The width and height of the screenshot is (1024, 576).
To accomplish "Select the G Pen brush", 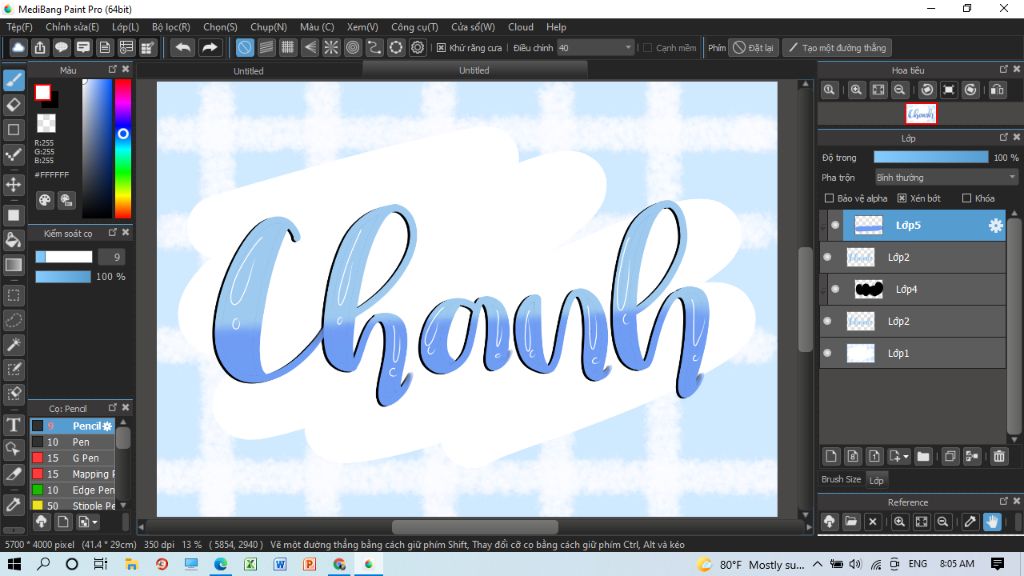I will pos(73,458).
